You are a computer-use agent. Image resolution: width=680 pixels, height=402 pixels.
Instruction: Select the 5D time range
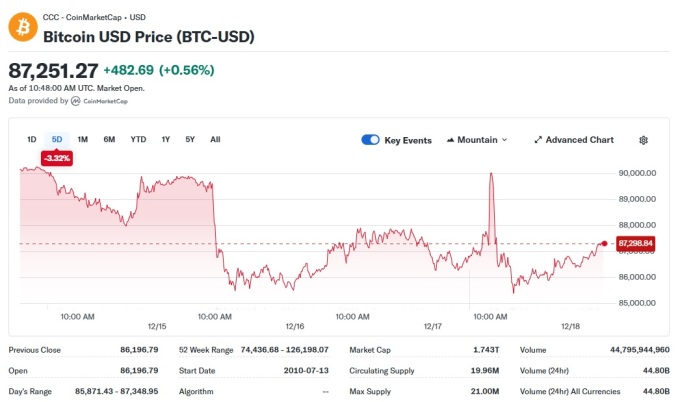click(57, 139)
